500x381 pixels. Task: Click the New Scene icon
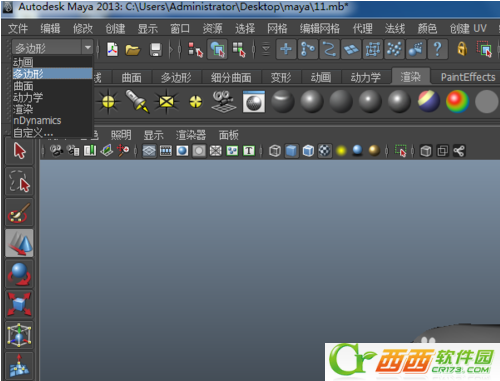coord(112,50)
